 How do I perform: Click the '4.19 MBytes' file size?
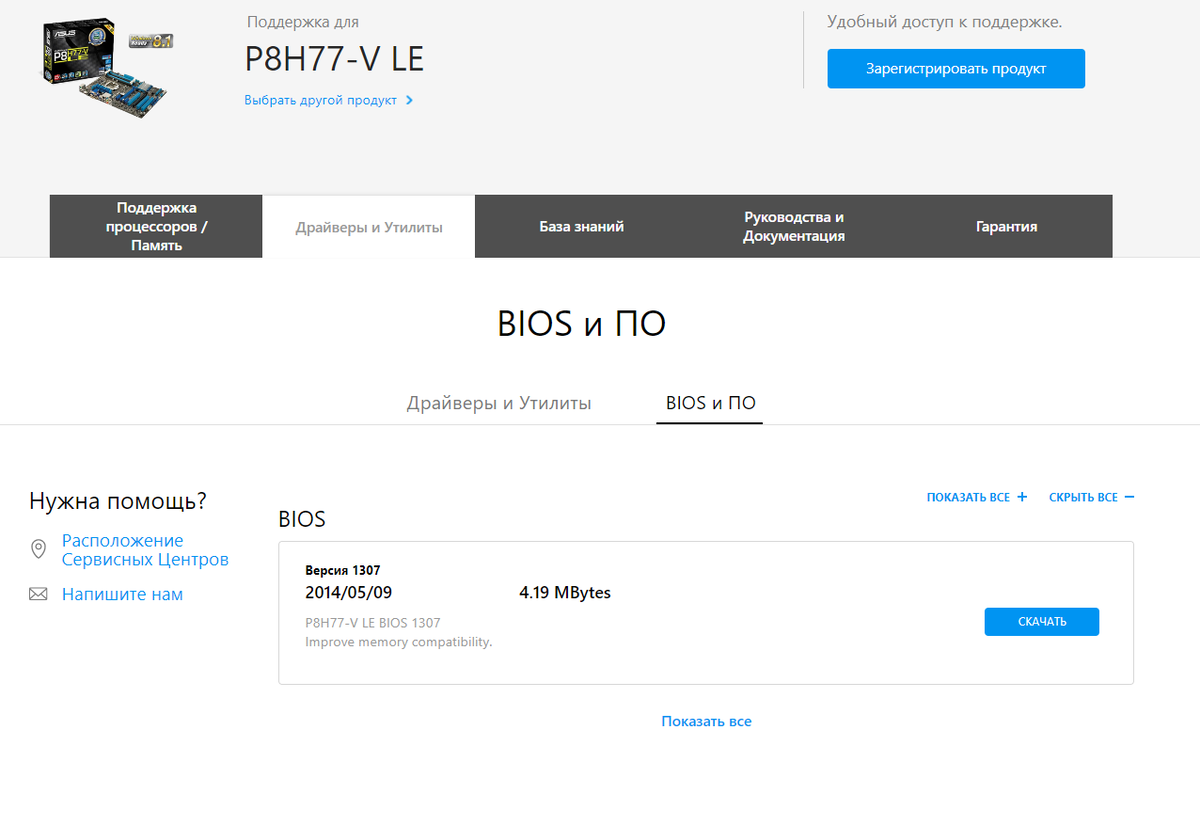[565, 593]
